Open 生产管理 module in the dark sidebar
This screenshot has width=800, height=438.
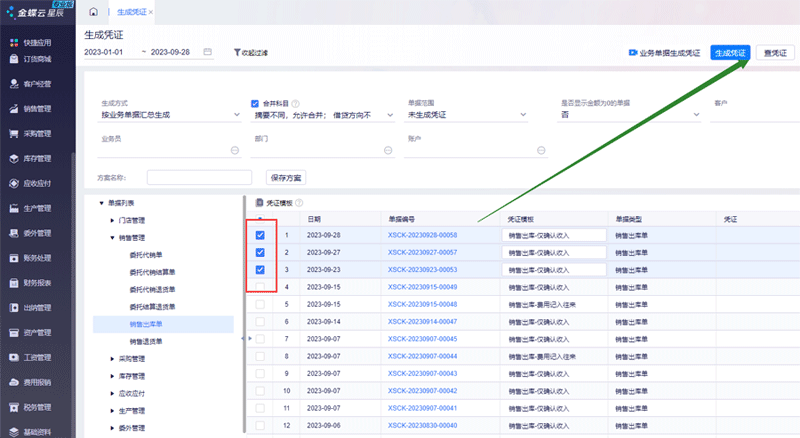tap(31, 208)
